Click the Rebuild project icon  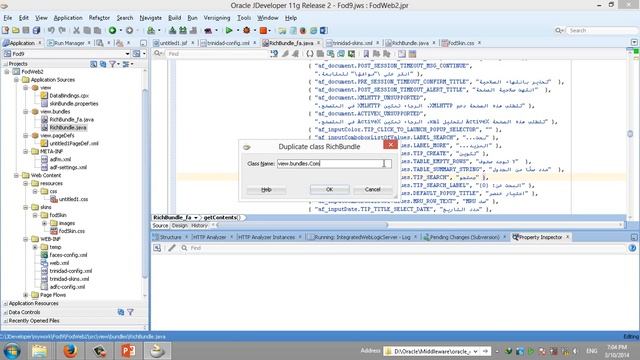183,31
